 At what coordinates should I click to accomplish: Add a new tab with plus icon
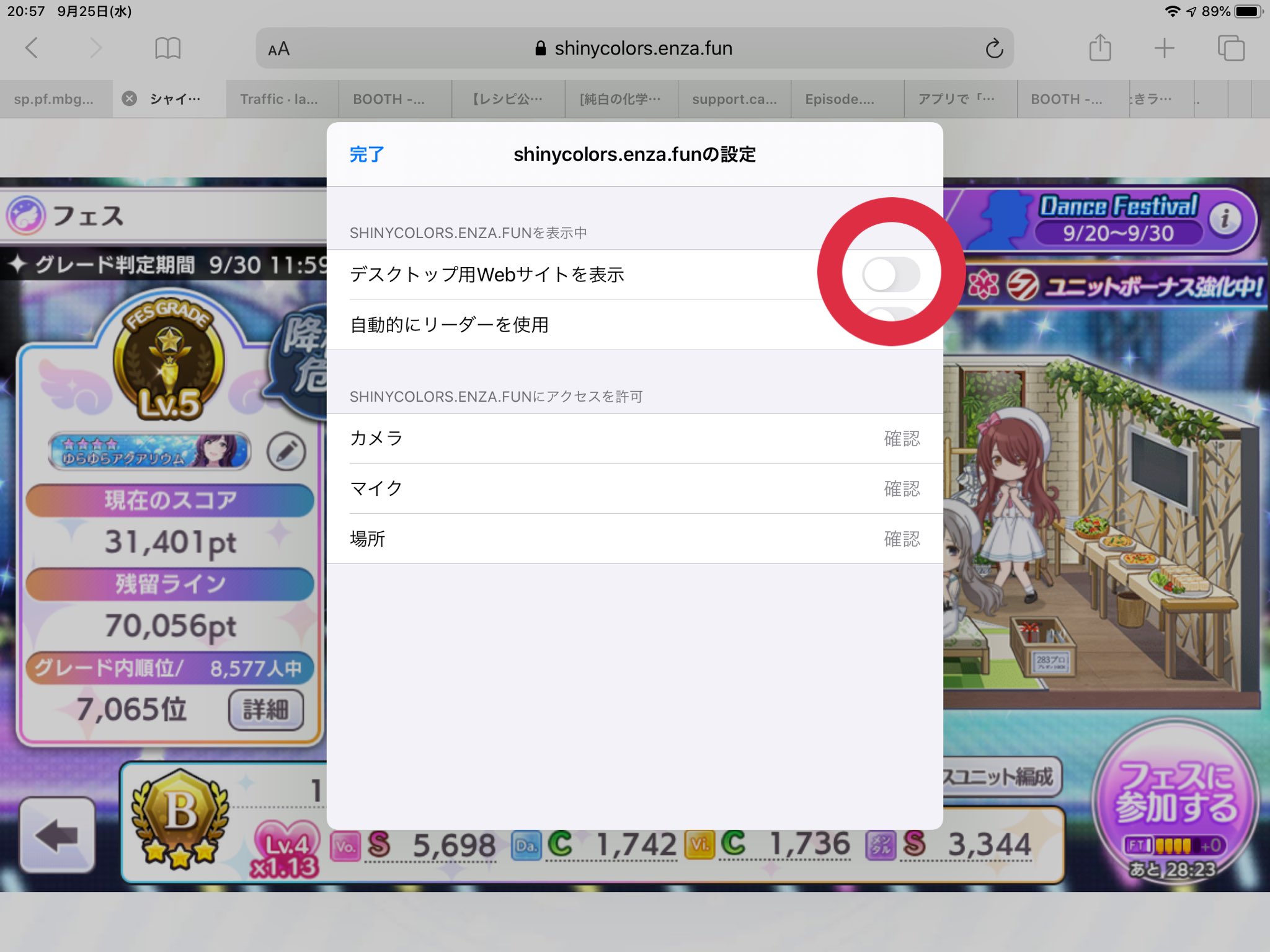tap(1164, 48)
